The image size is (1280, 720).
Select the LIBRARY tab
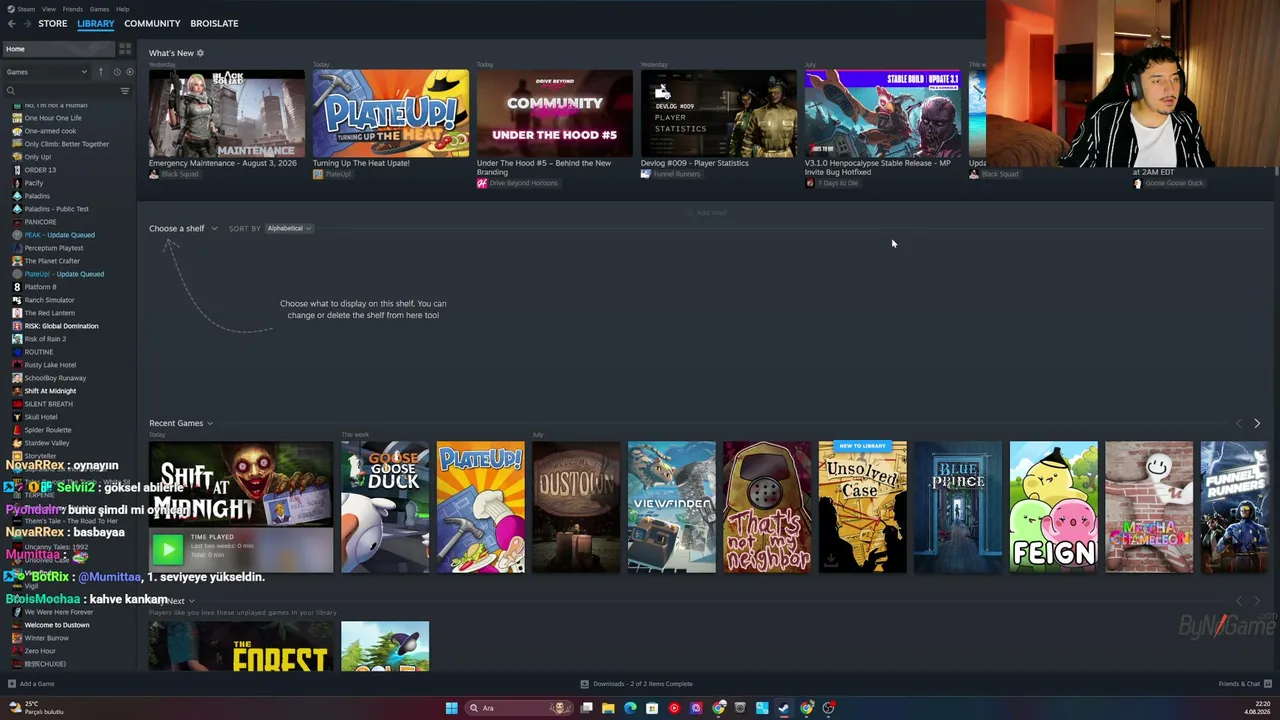[x=96, y=24]
